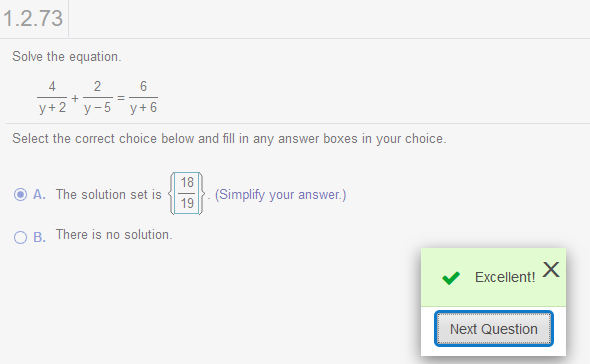Choose option B no solution radio
The height and width of the screenshot is (364, 590).
[x=20, y=238]
